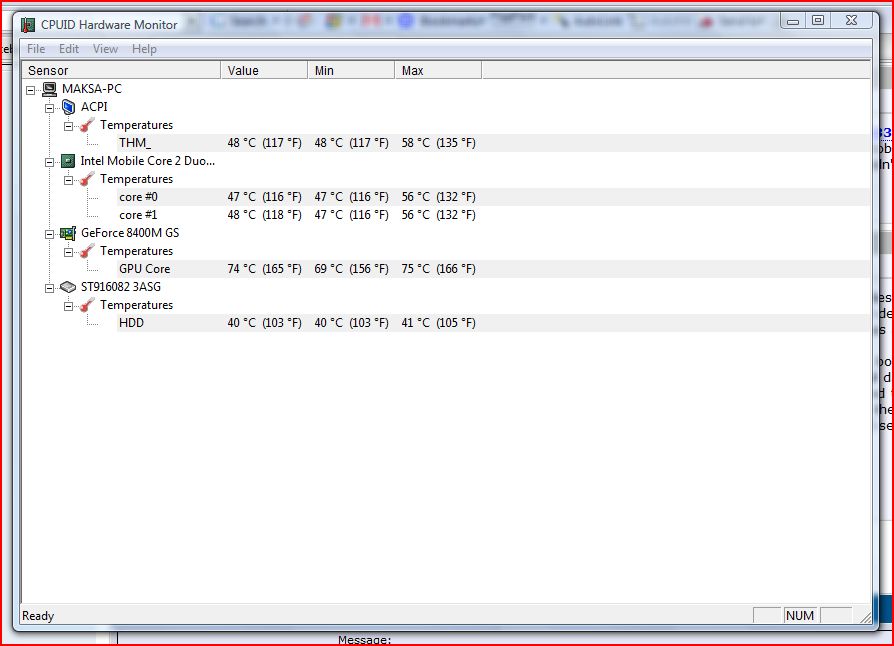Select the Intel Mobile Core 2 Duo label
The image size is (894, 646).
pos(148,161)
